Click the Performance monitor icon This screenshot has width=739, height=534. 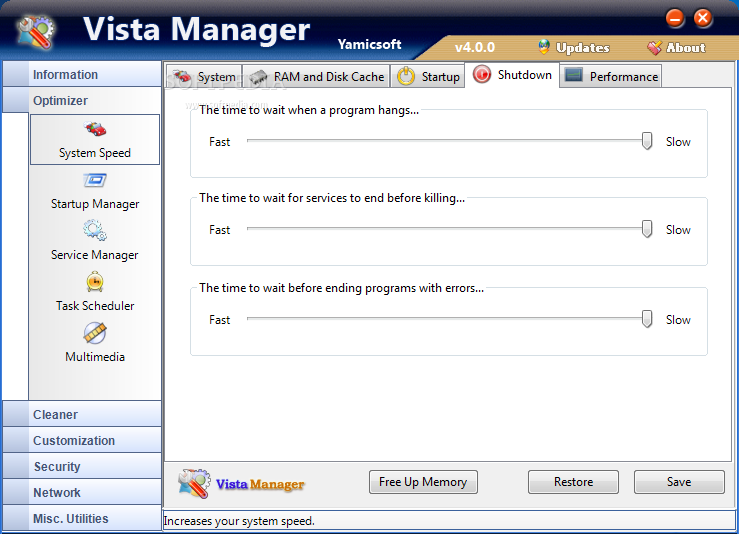click(574, 75)
